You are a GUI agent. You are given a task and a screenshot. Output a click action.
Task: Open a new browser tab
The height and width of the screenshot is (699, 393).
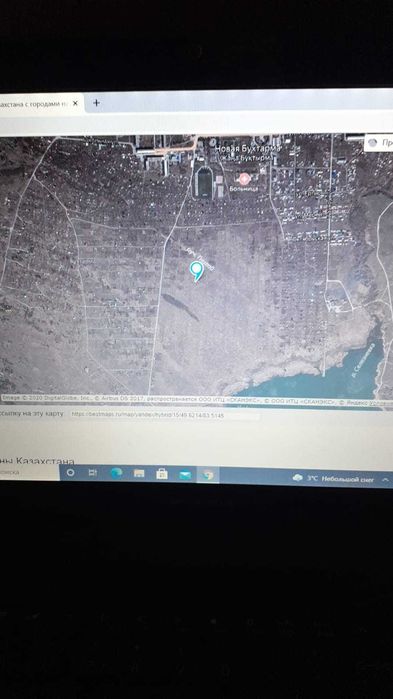tap(96, 103)
